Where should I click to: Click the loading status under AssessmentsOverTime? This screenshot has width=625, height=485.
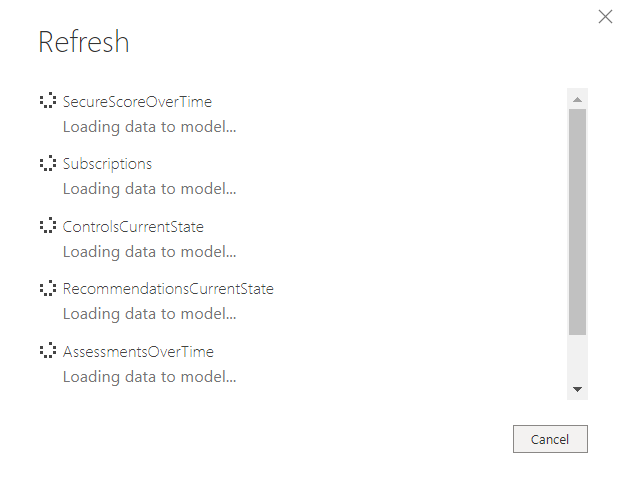(x=149, y=377)
